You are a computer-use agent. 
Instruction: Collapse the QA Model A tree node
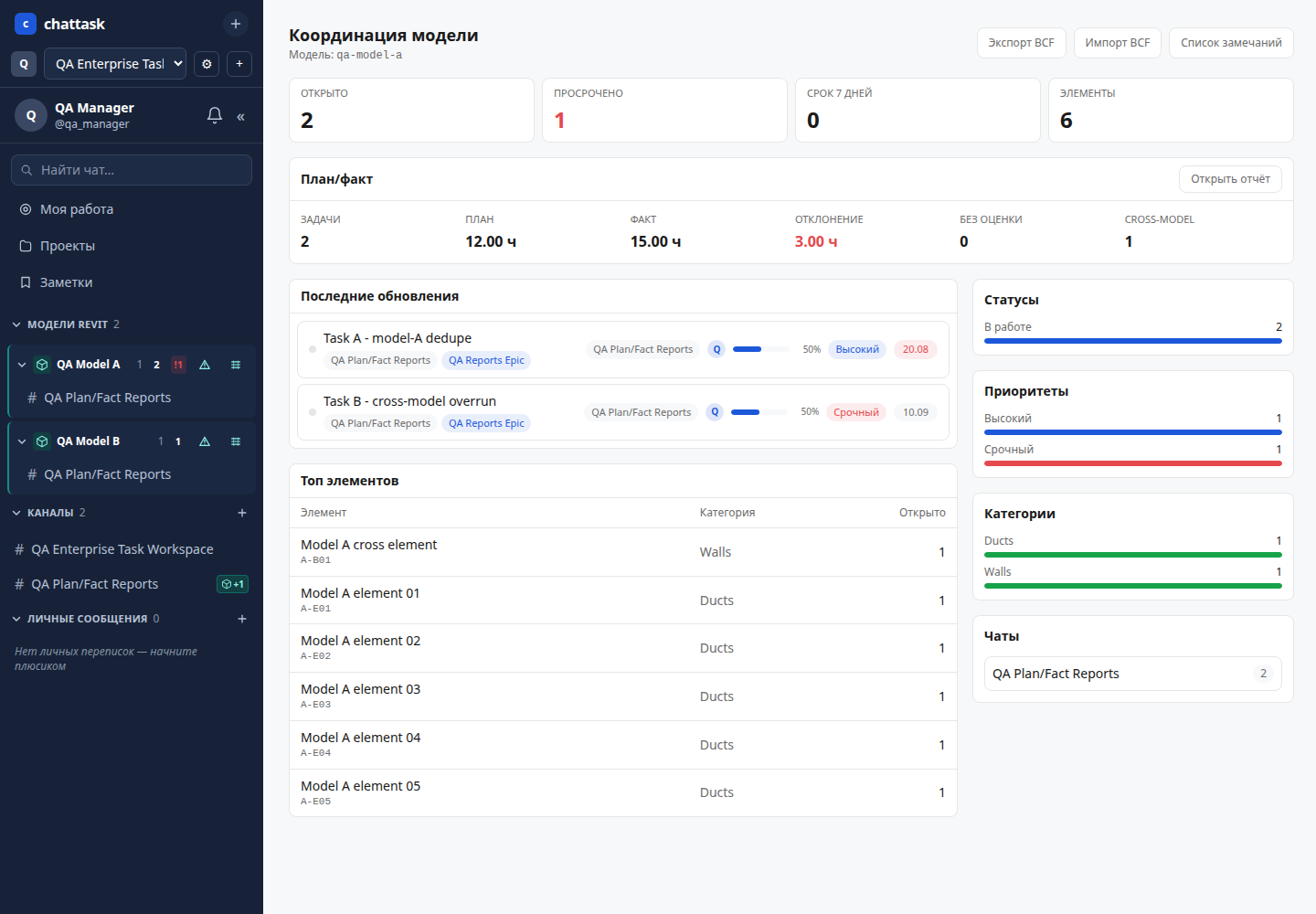22,365
